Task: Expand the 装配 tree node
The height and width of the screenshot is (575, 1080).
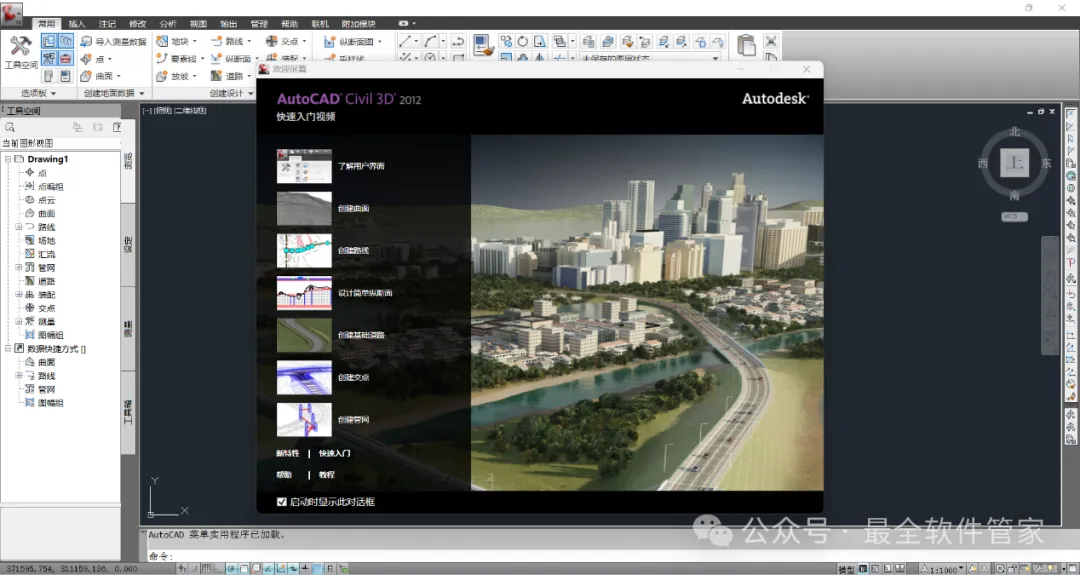Action: (19, 294)
